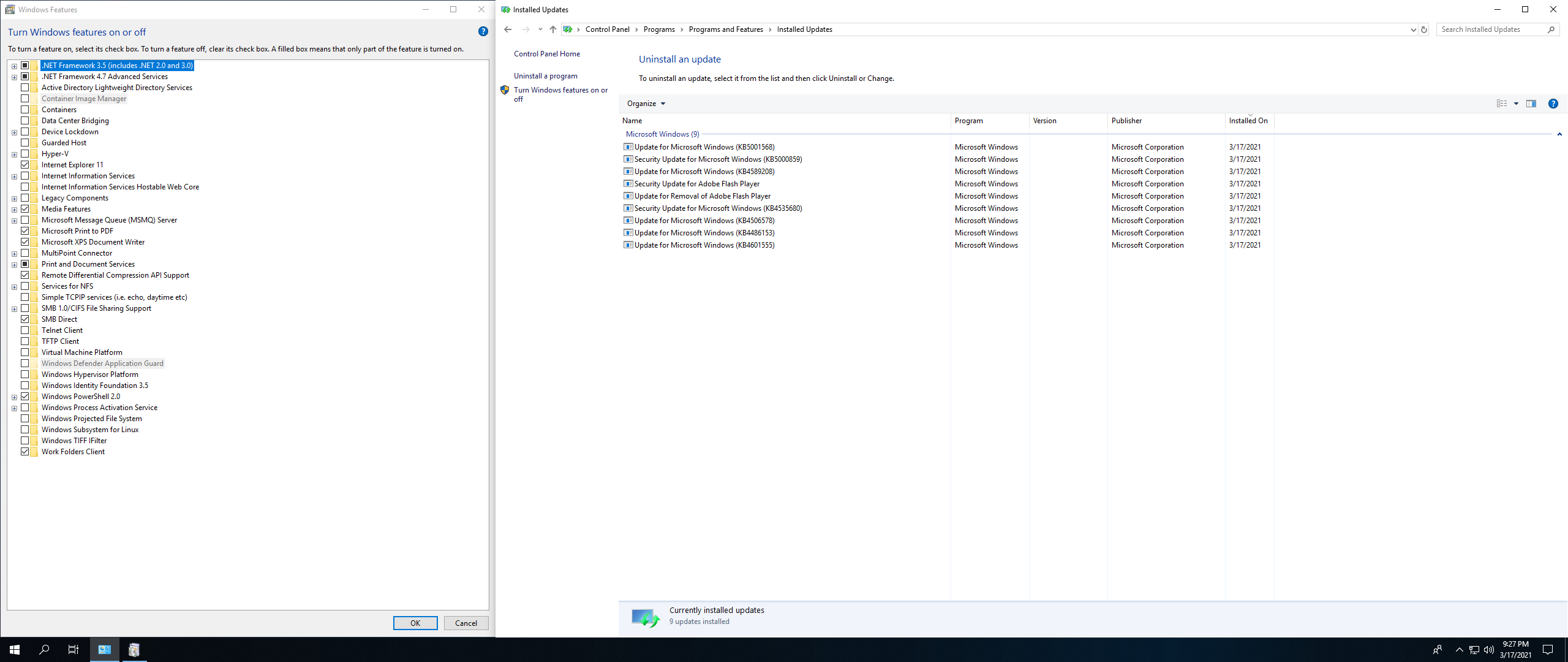Image resolution: width=1568 pixels, height=662 pixels.
Task: Click Cancel in Windows Features
Action: pos(466,623)
